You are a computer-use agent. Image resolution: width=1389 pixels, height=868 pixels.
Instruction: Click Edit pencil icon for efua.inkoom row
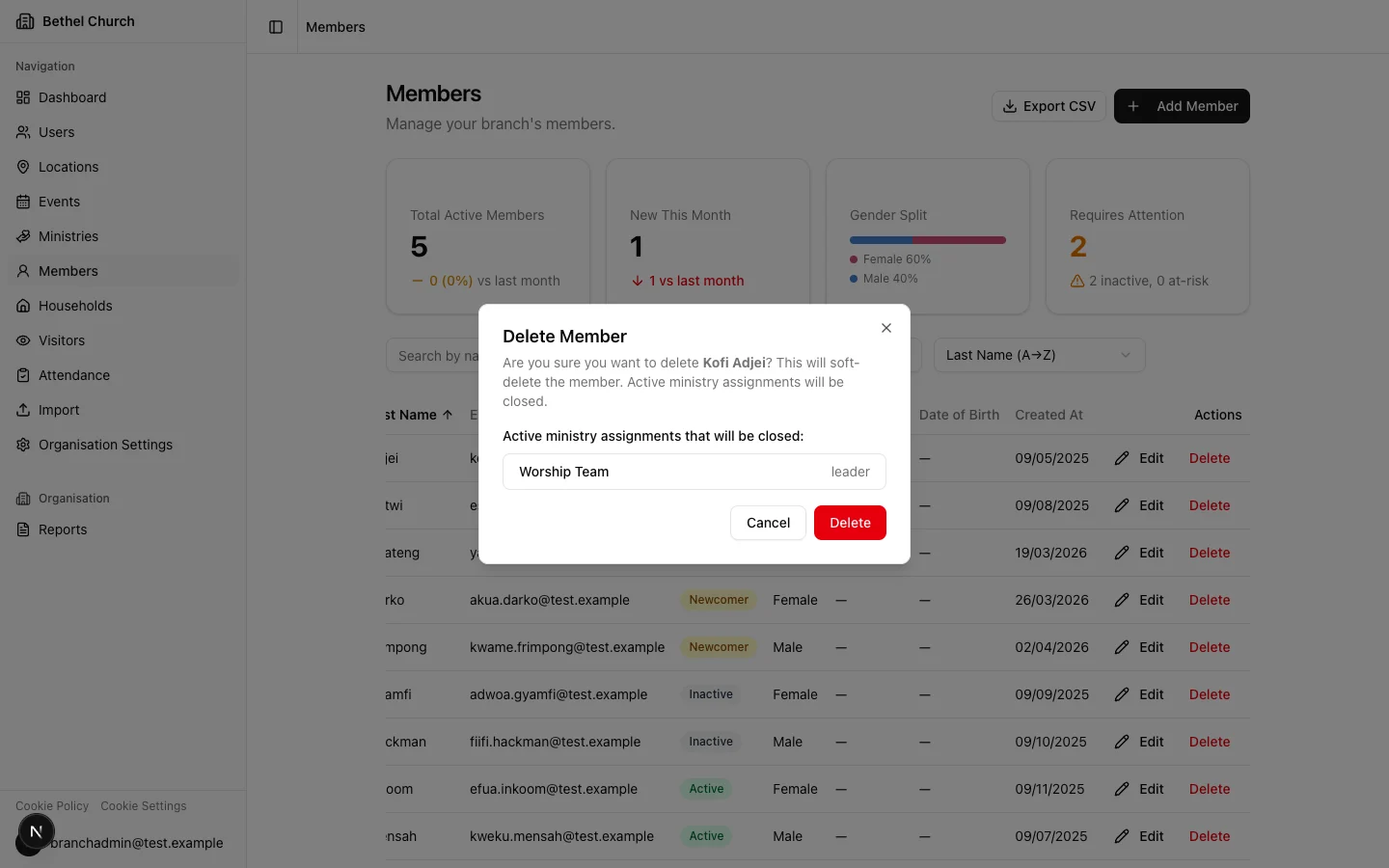click(1122, 789)
